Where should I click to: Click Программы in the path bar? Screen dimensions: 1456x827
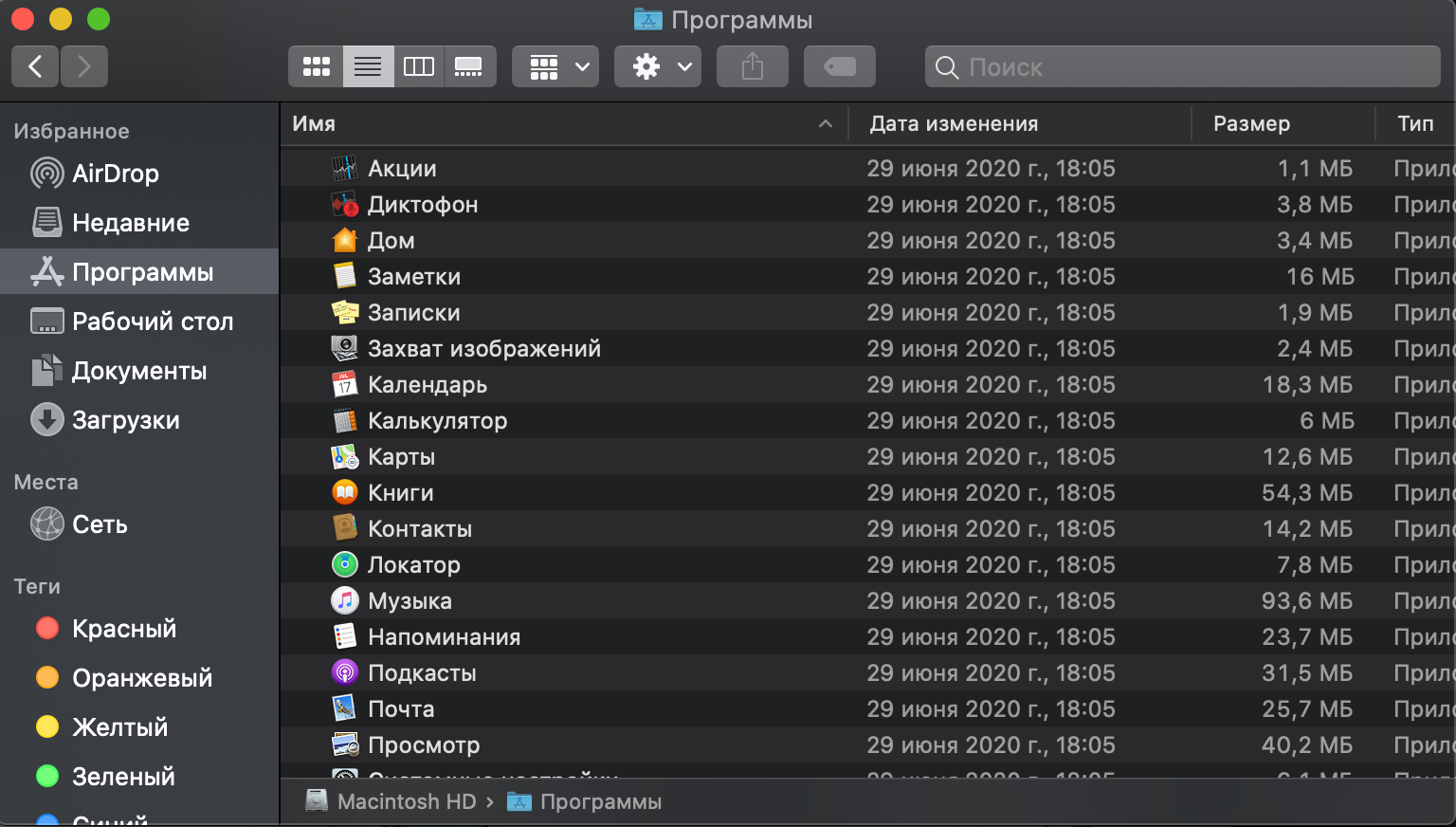click(585, 802)
